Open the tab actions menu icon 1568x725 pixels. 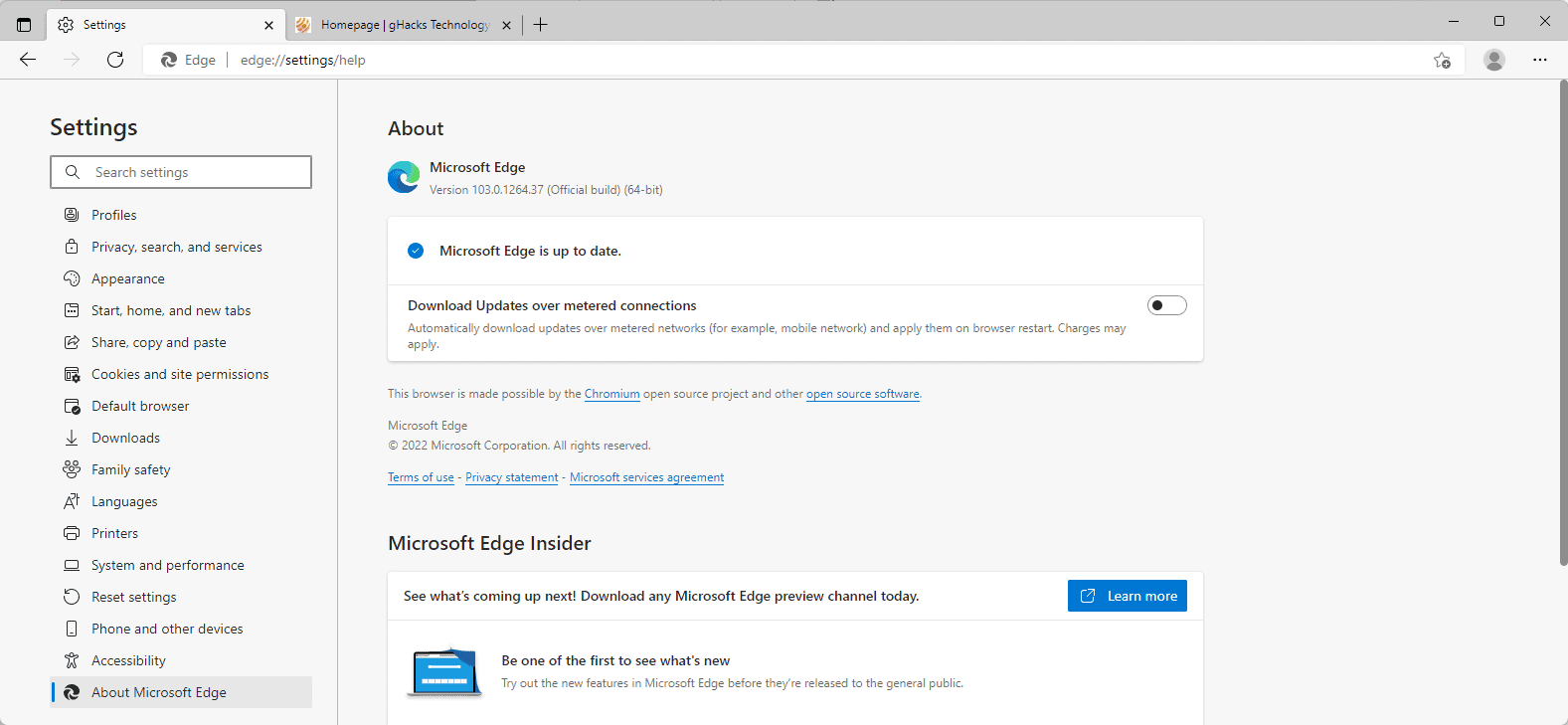24,24
